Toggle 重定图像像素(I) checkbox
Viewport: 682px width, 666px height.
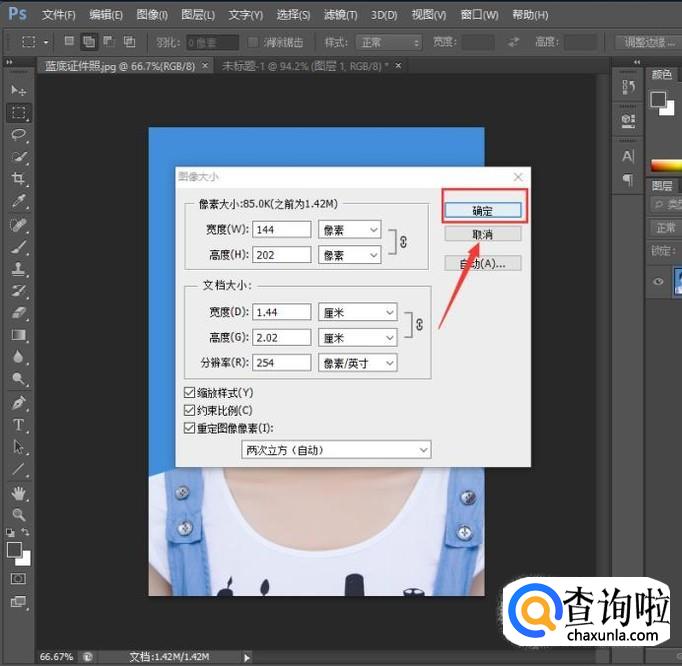(191, 428)
